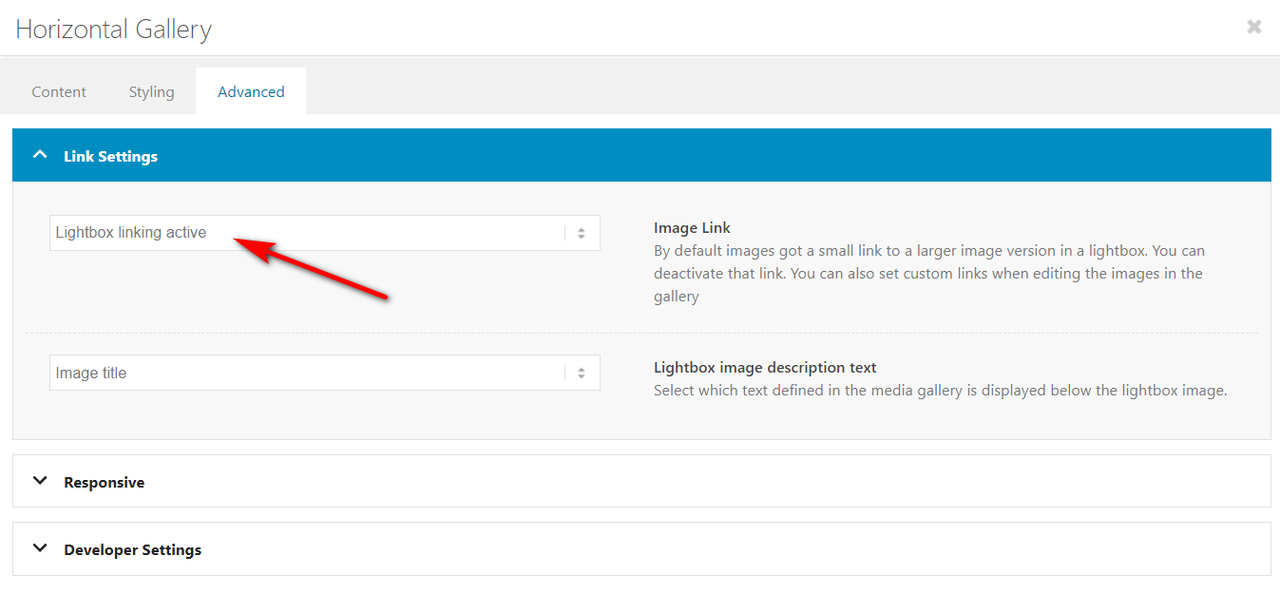The height and width of the screenshot is (615, 1280).
Task: Click the Lightbox image description text label
Action: [765, 367]
